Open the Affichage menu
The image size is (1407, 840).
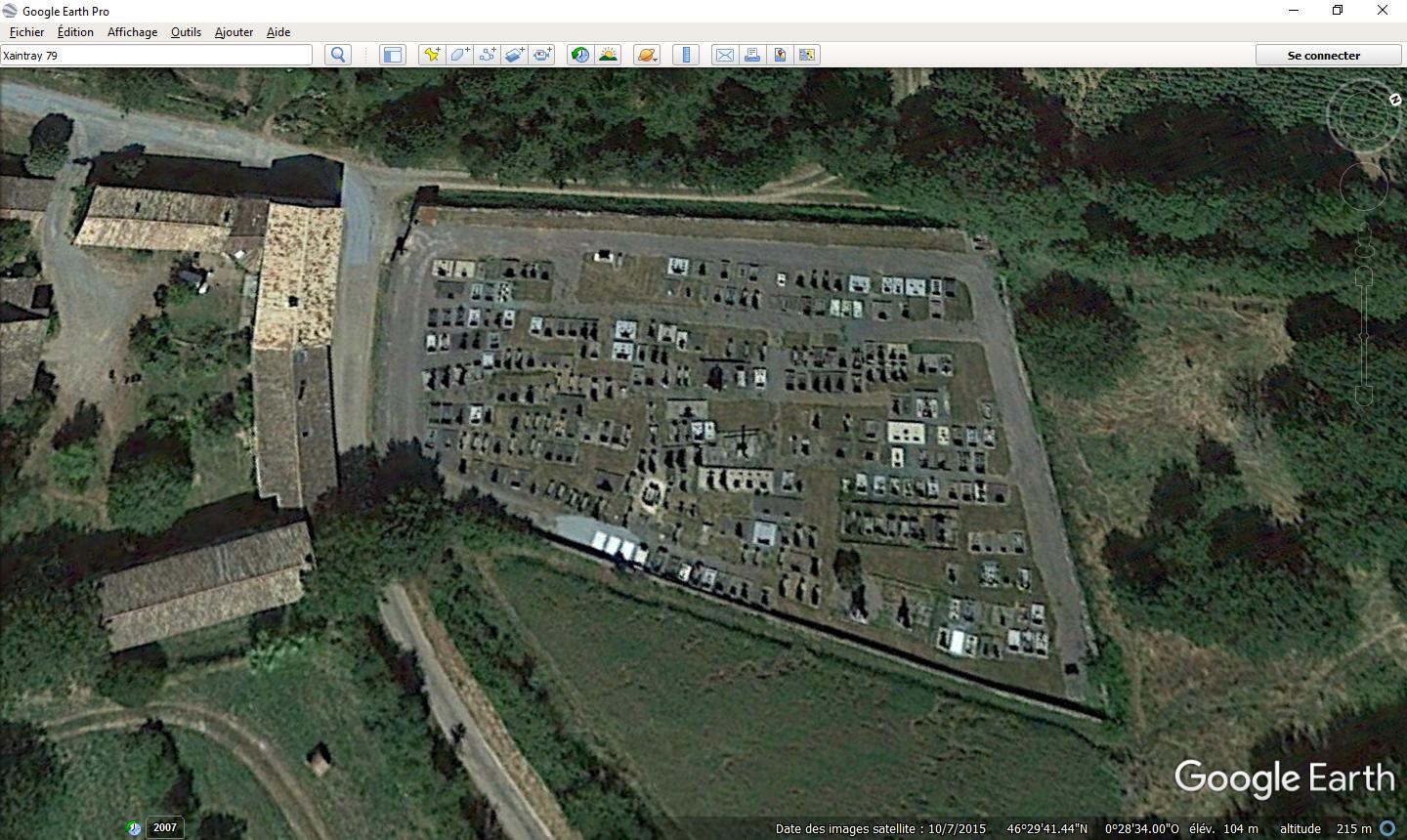tap(132, 32)
